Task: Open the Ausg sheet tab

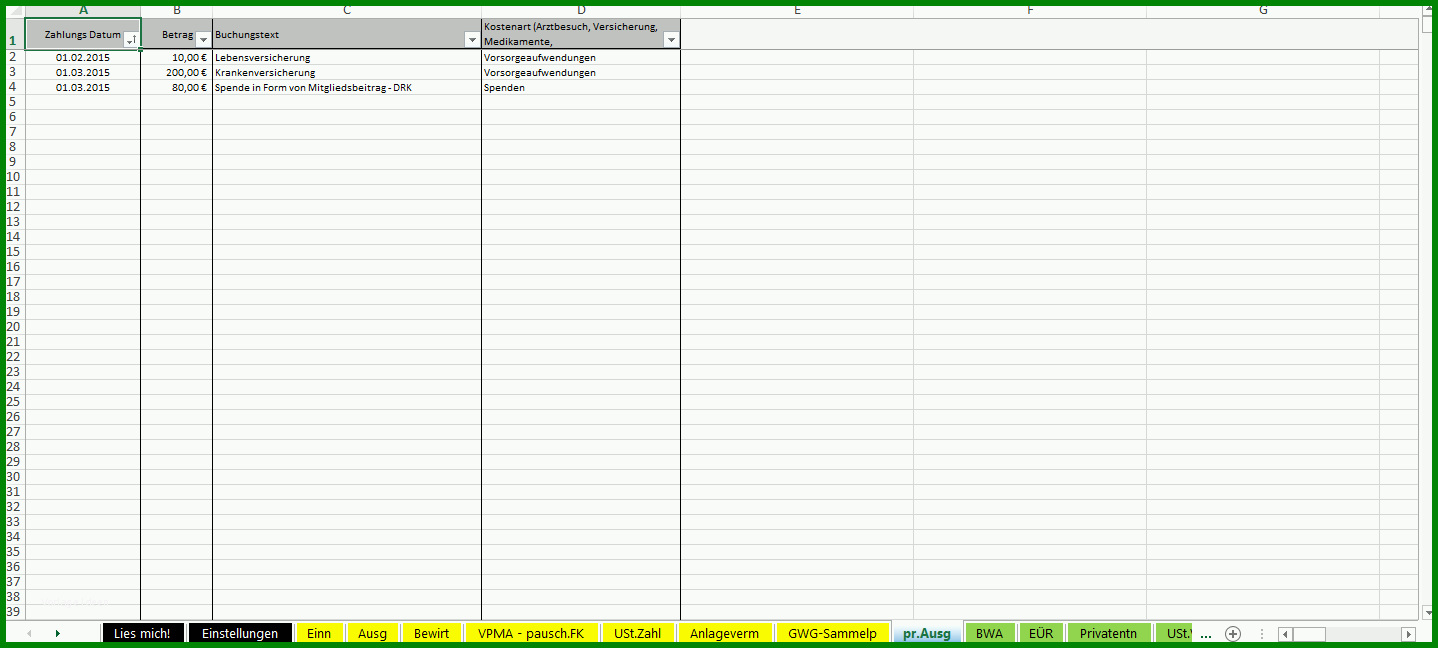Action: (372, 633)
